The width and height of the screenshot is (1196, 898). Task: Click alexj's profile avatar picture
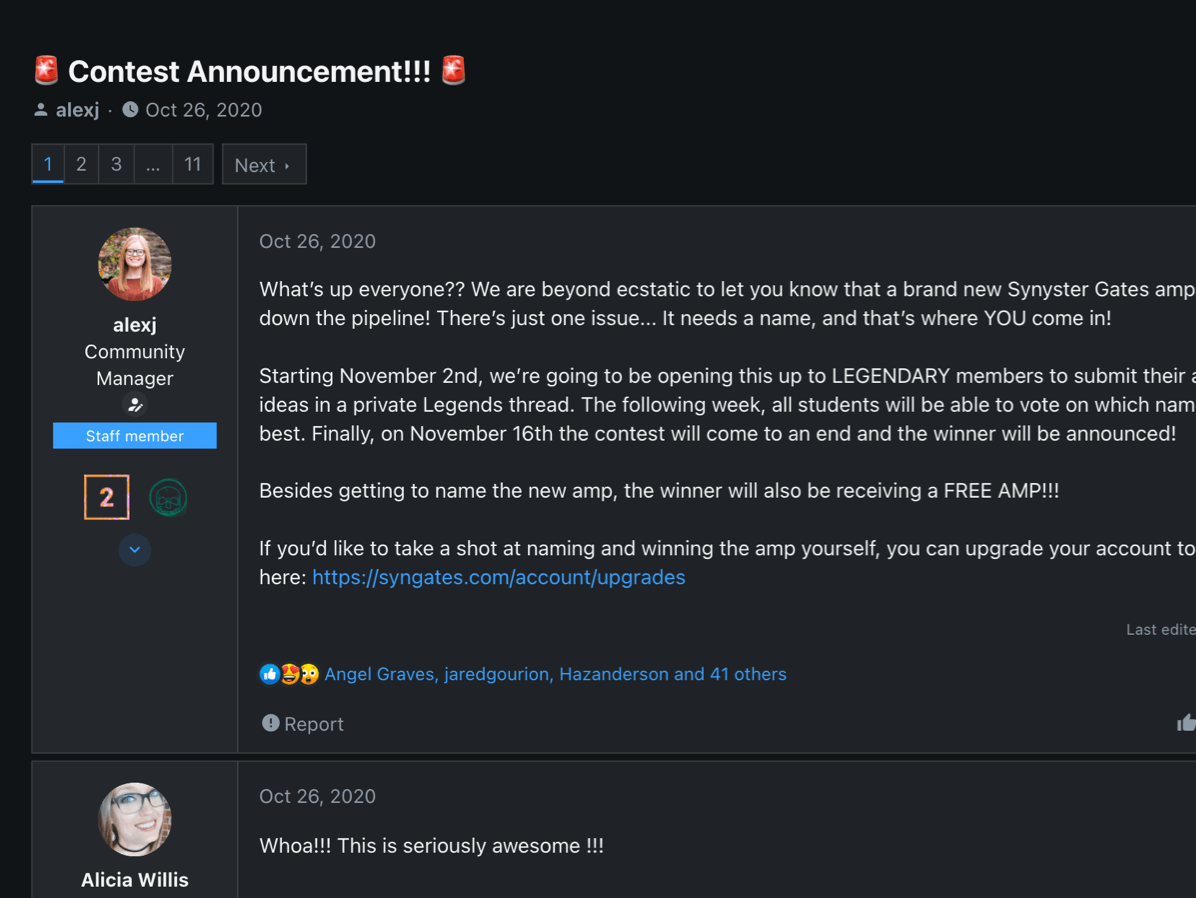tap(135, 264)
